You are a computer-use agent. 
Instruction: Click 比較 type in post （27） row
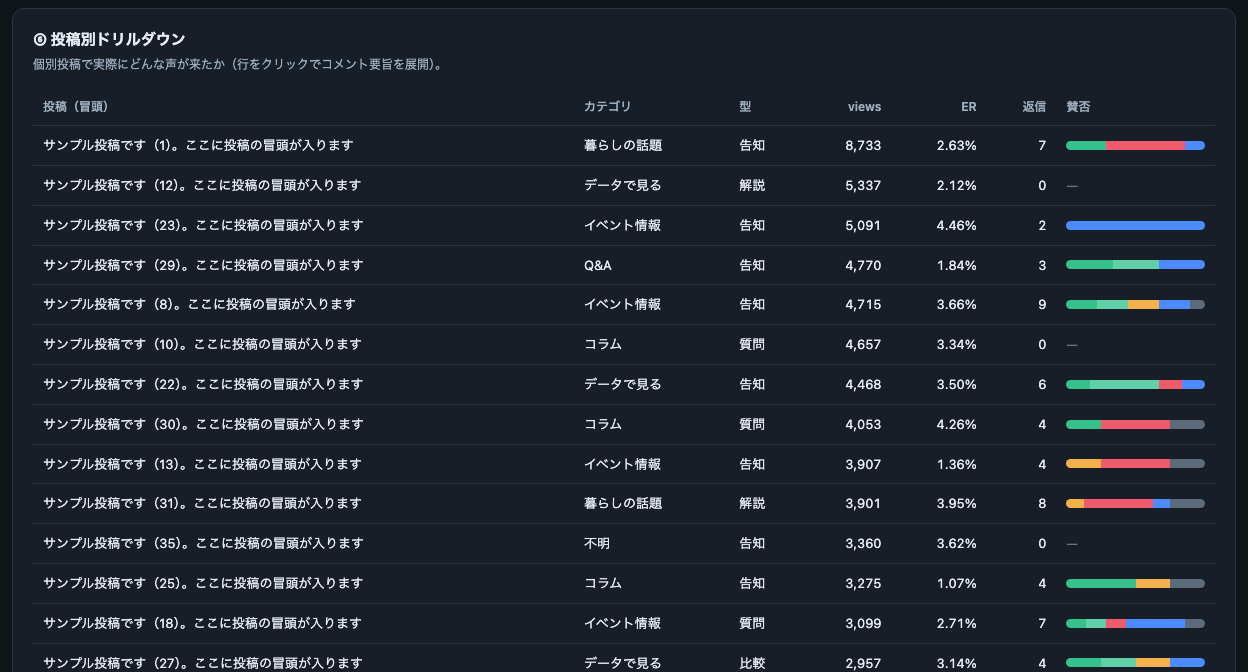tap(752, 663)
